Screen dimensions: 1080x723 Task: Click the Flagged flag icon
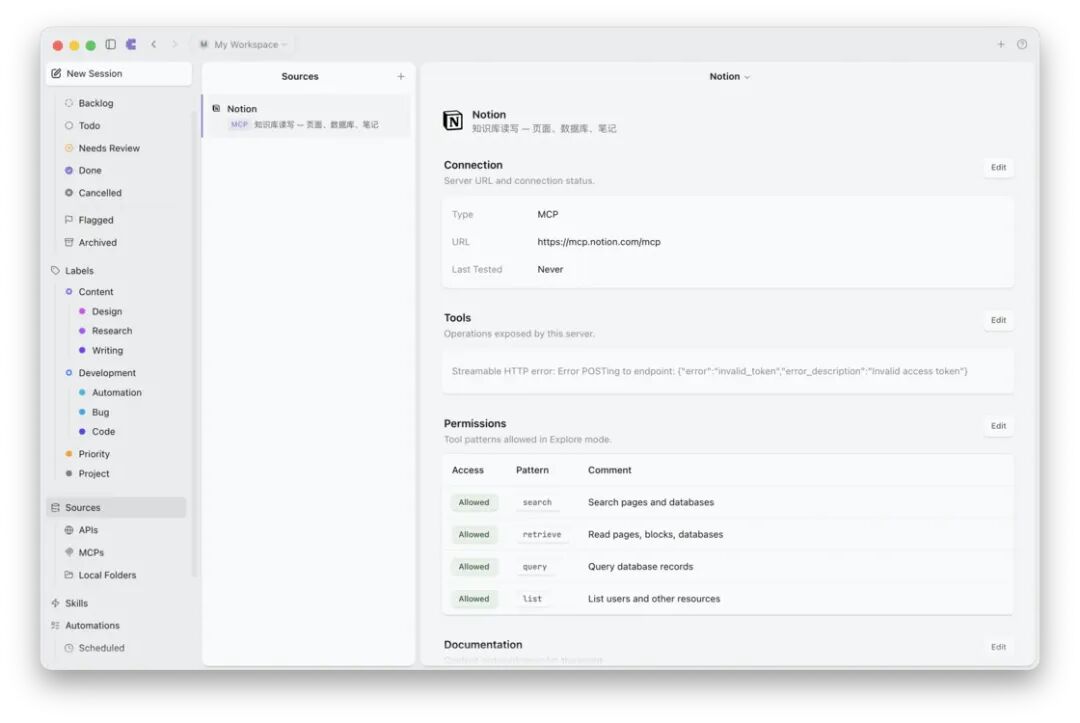coord(69,220)
